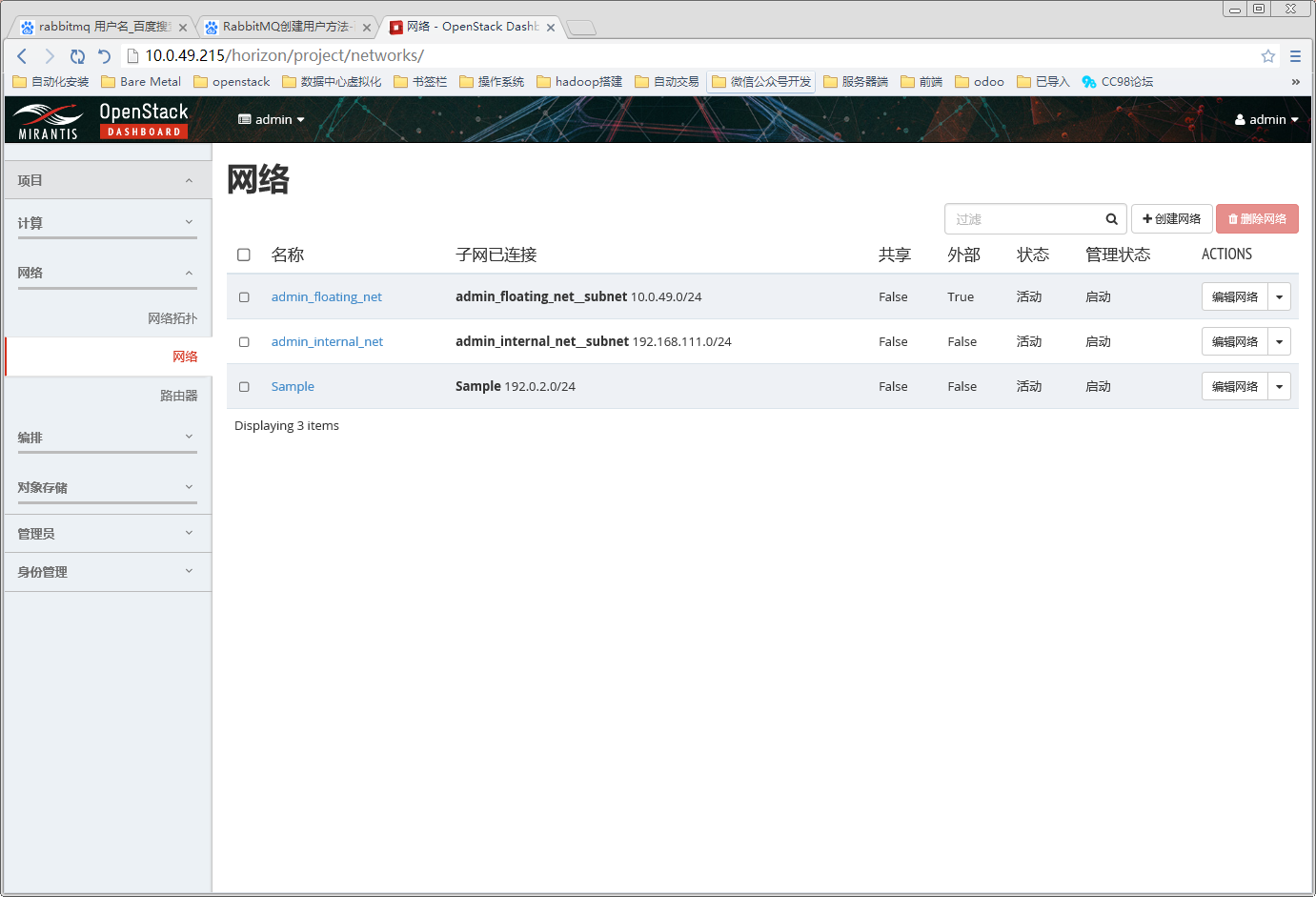The width and height of the screenshot is (1316, 897).
Task: Open the filter search magnifier icon
Action: coord(1111,218)
